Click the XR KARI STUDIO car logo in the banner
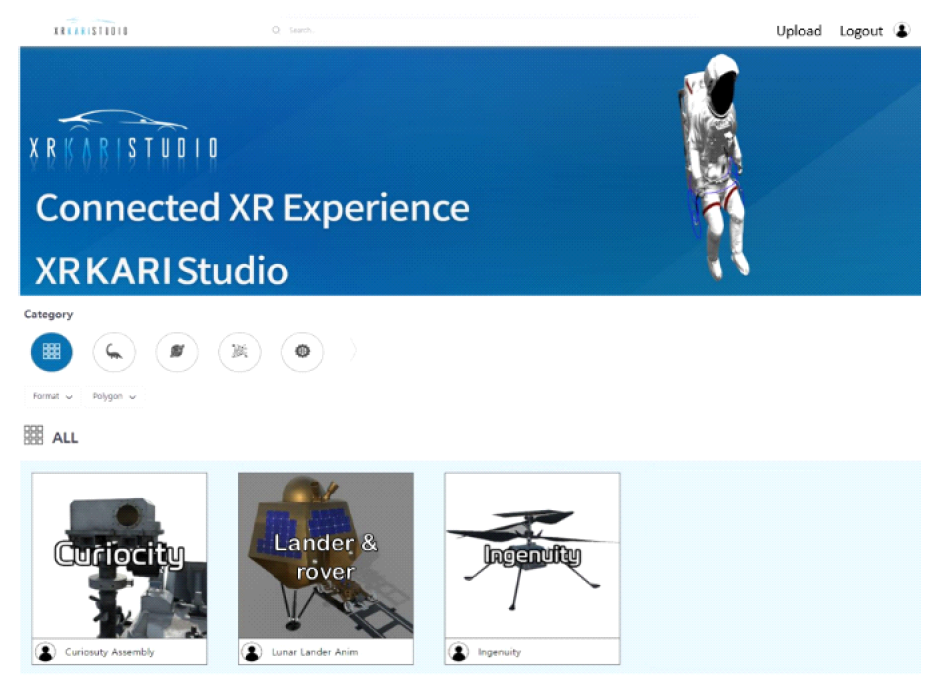Screen dimensions: 946x698 point(124,140)
